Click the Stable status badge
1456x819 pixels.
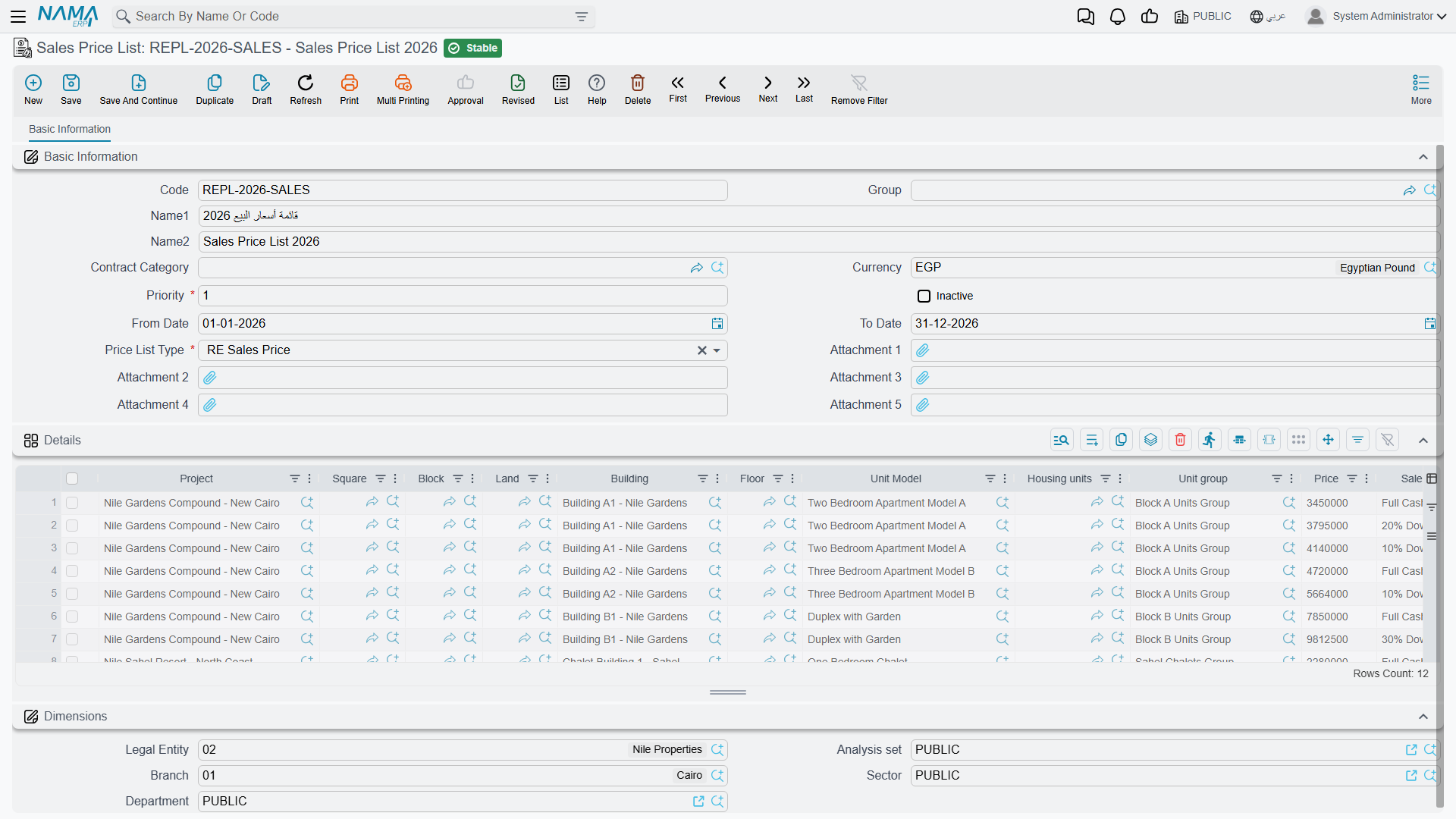472,48
